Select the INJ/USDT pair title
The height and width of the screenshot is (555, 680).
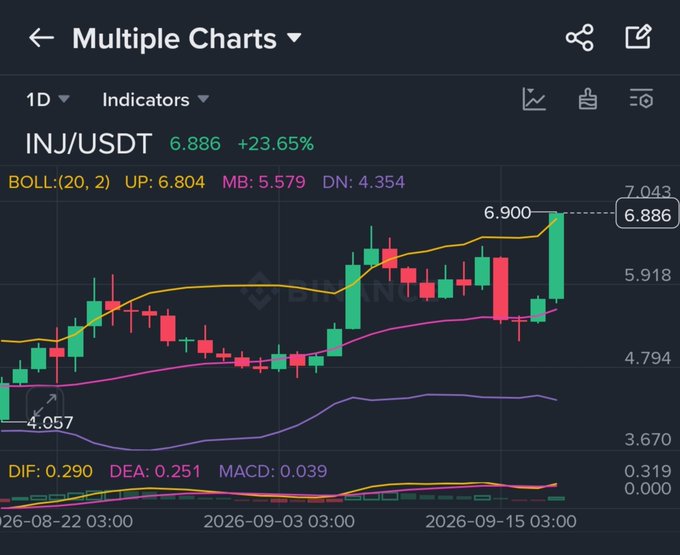pos(89,144)
